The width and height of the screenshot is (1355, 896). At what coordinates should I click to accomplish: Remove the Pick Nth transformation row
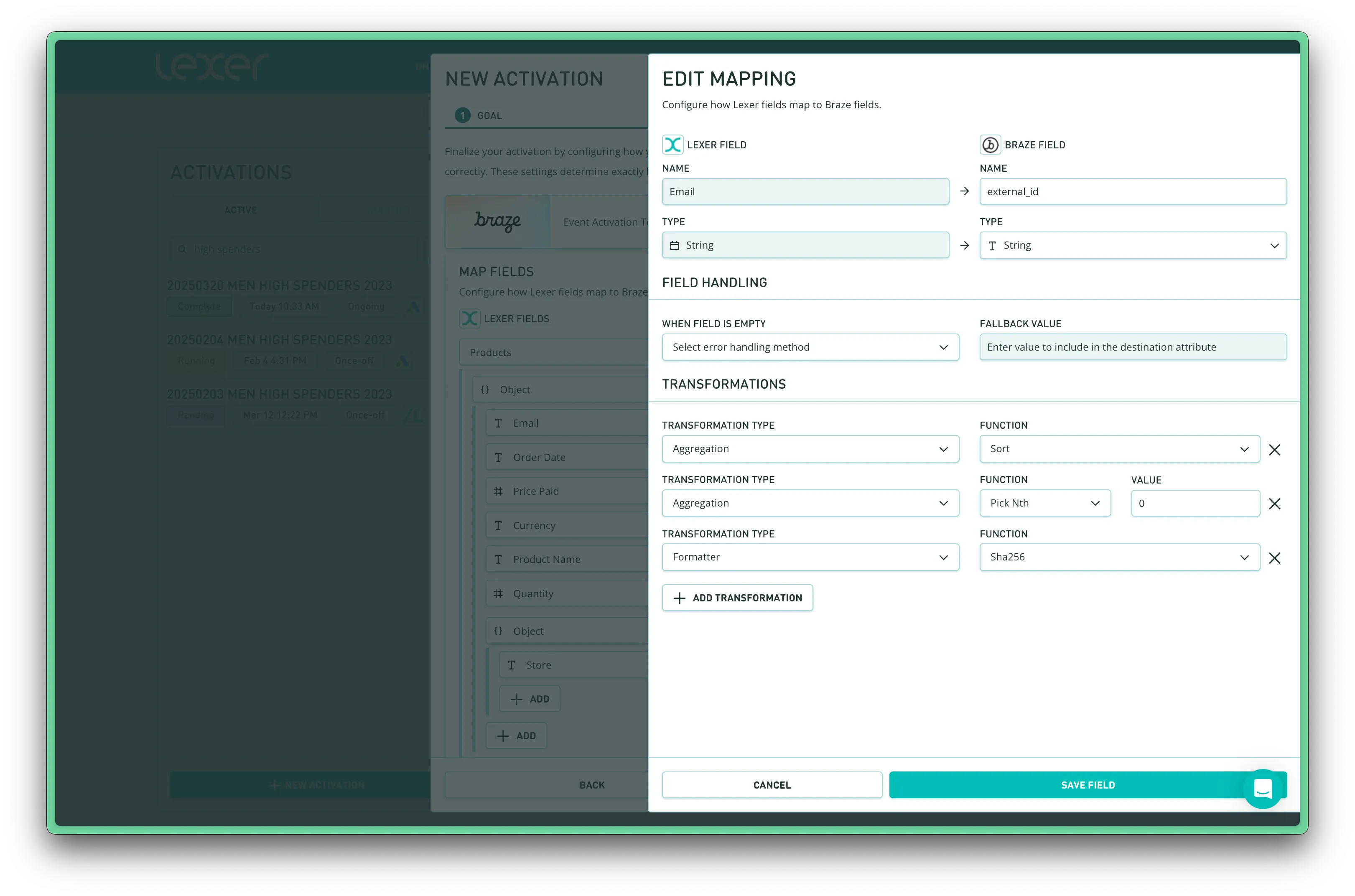tap(1274, 504)
